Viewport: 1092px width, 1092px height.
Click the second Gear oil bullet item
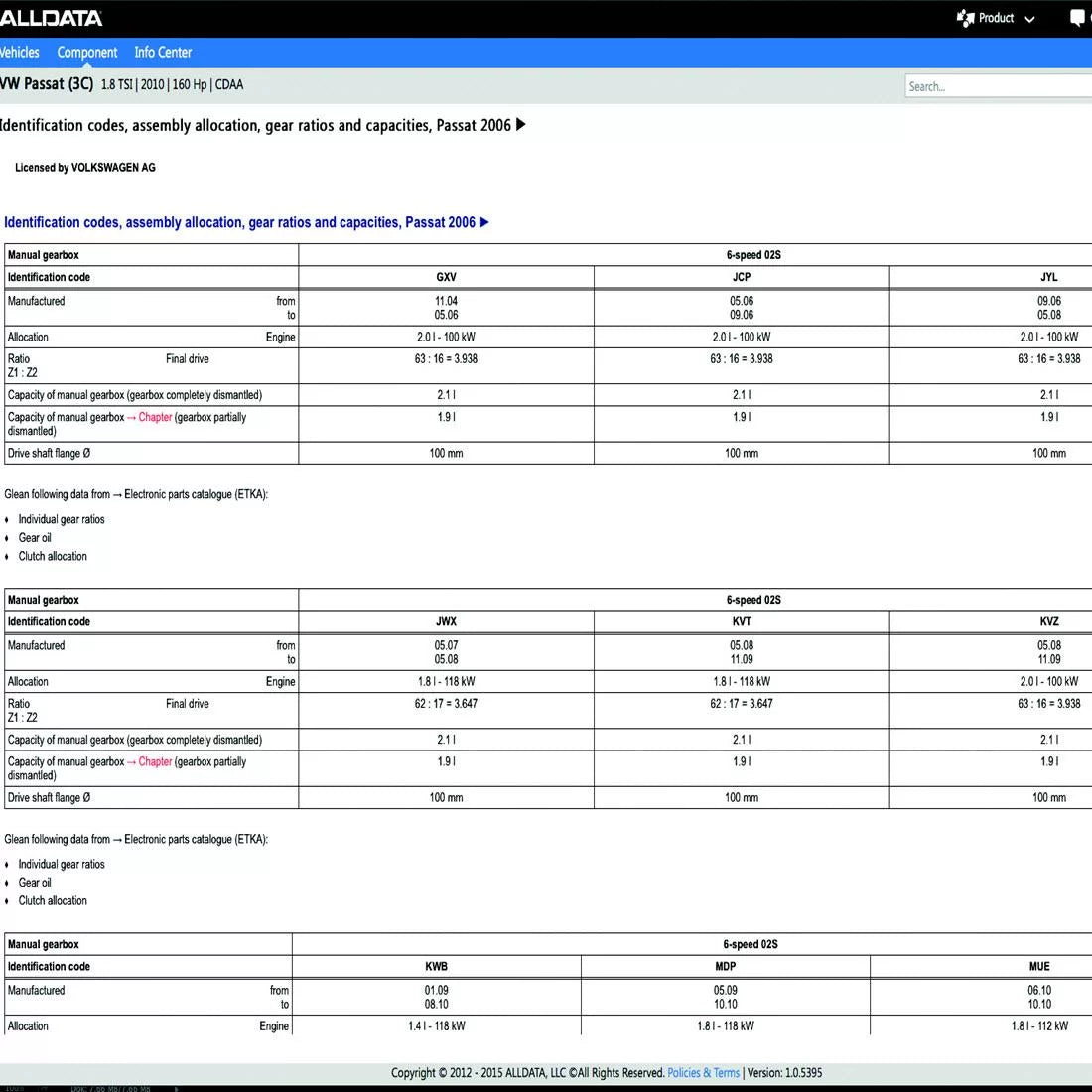(x=35, y=883)
